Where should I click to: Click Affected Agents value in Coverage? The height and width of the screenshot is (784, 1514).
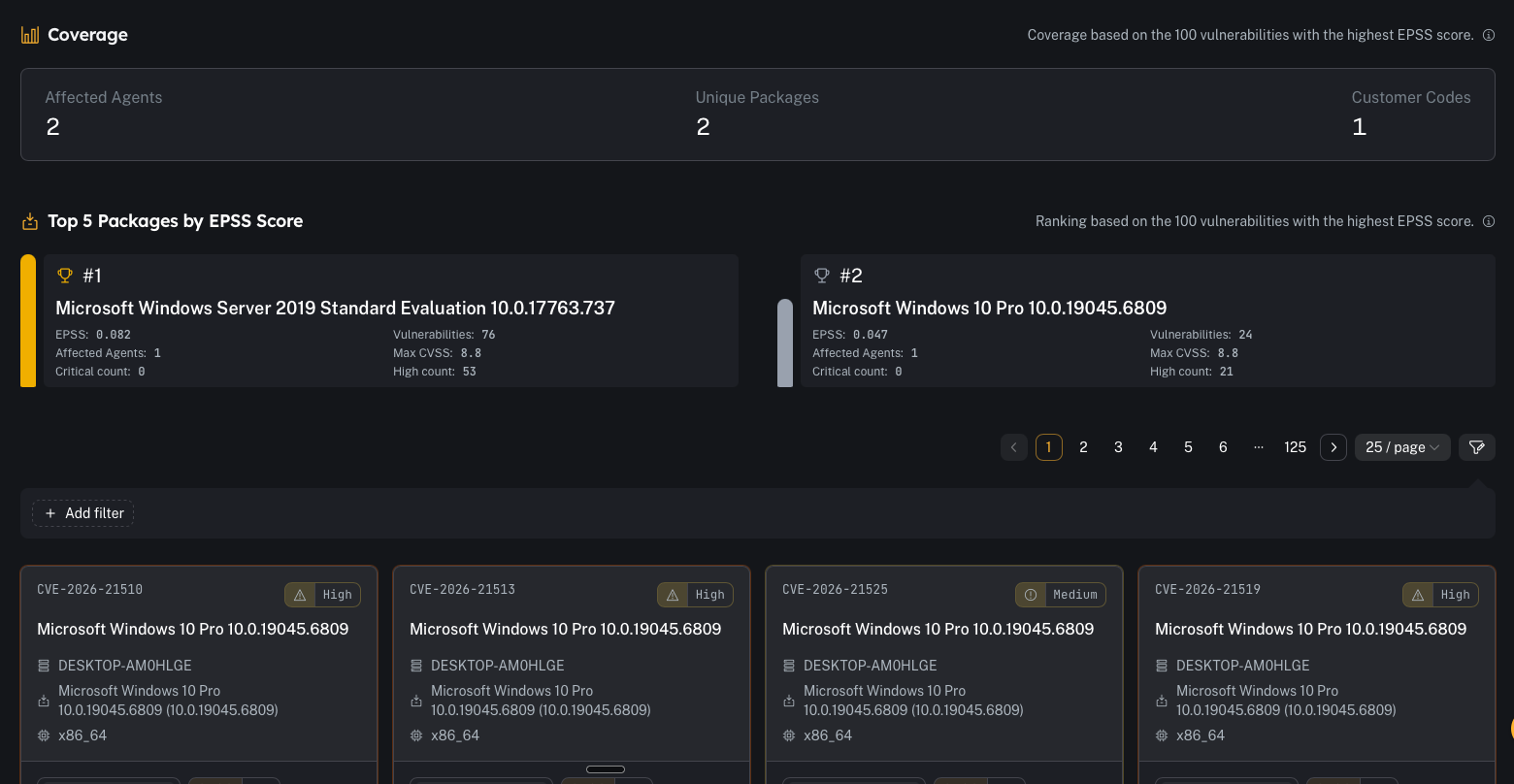click(x=52, y=127)
